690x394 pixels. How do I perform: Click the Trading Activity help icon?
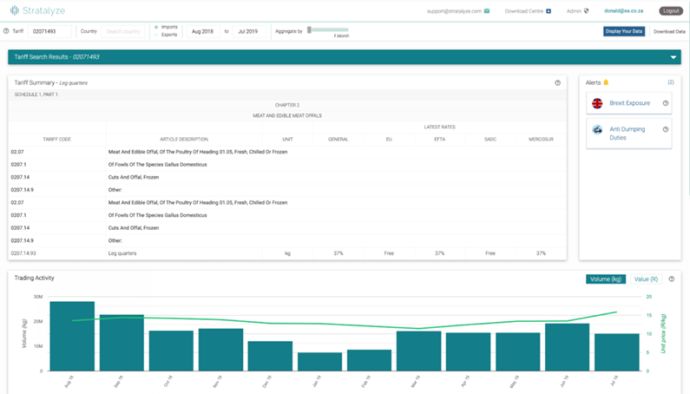pyautogui.click(x=672, y=279)
